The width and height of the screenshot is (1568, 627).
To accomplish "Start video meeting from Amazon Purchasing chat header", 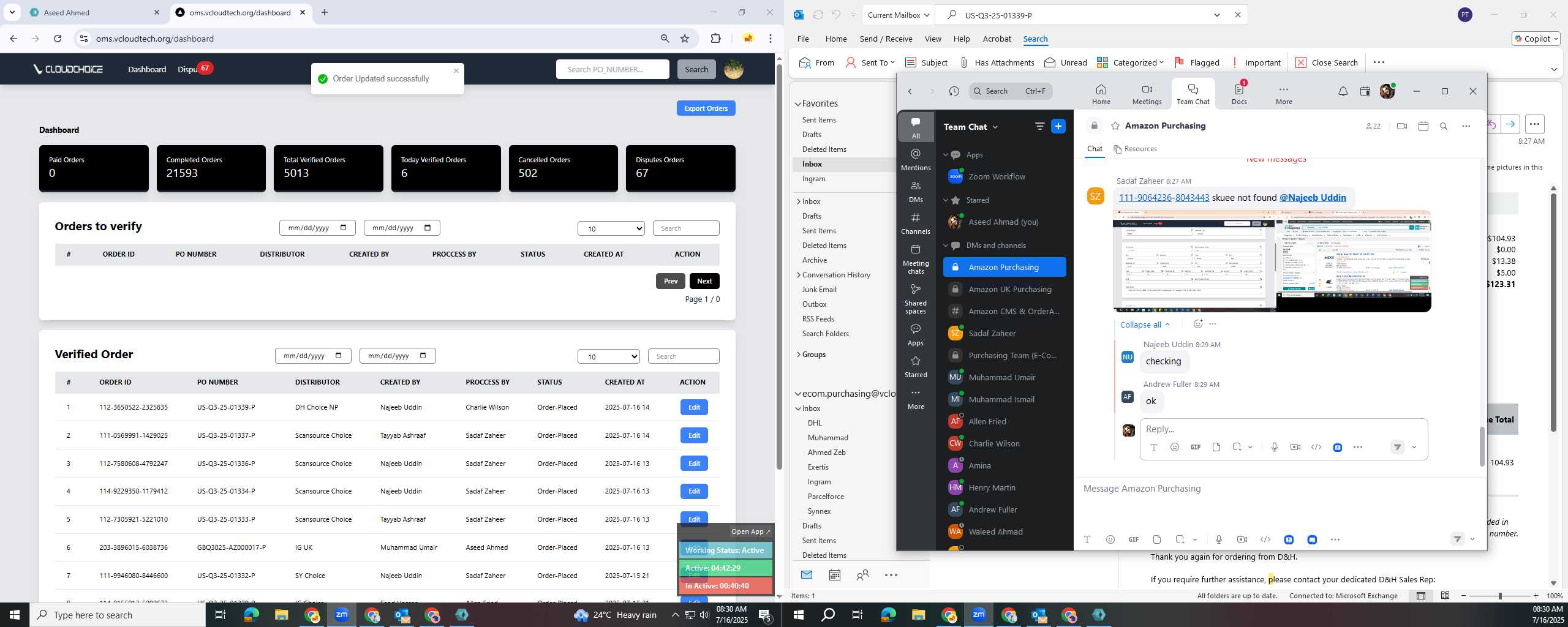I will 1402,126.
